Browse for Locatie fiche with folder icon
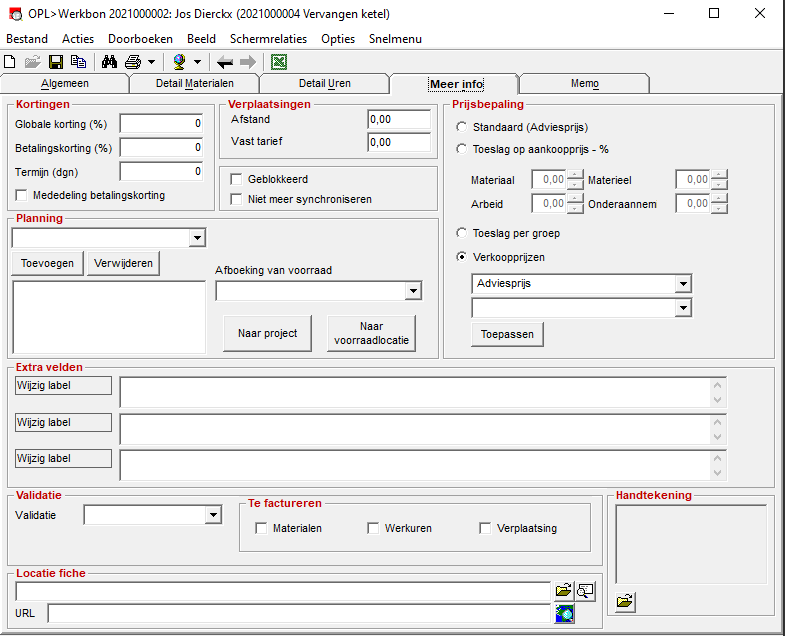The height and width of the screenshot is (636, 785). click(564, 591)
